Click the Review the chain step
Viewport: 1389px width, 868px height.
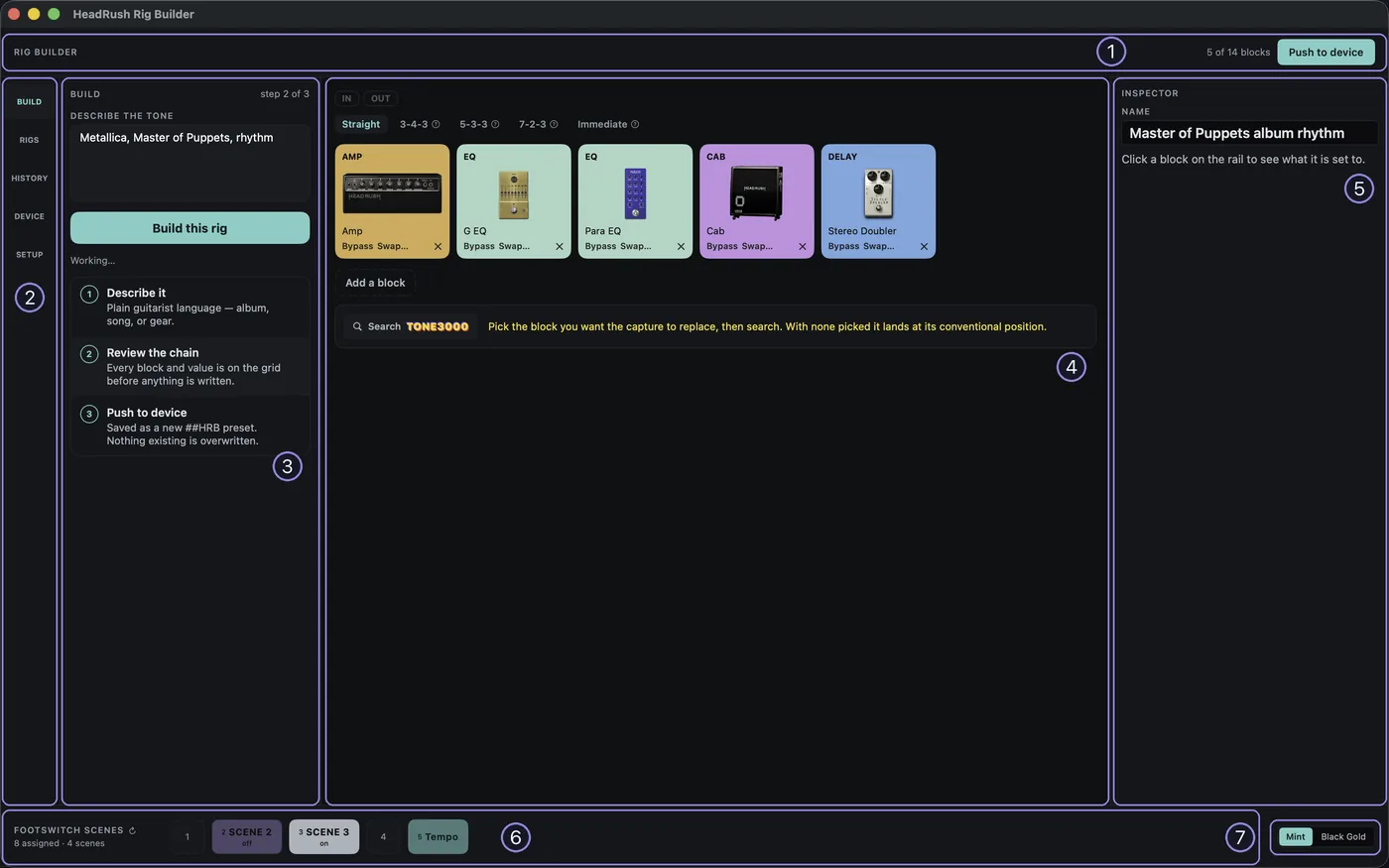click(x=189, y=366)
